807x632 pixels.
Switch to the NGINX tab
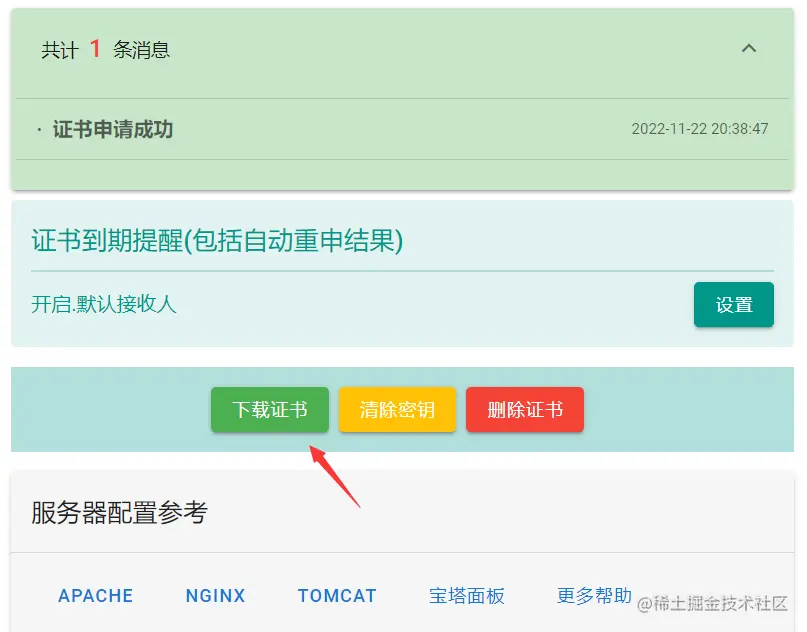click(216, 596)
